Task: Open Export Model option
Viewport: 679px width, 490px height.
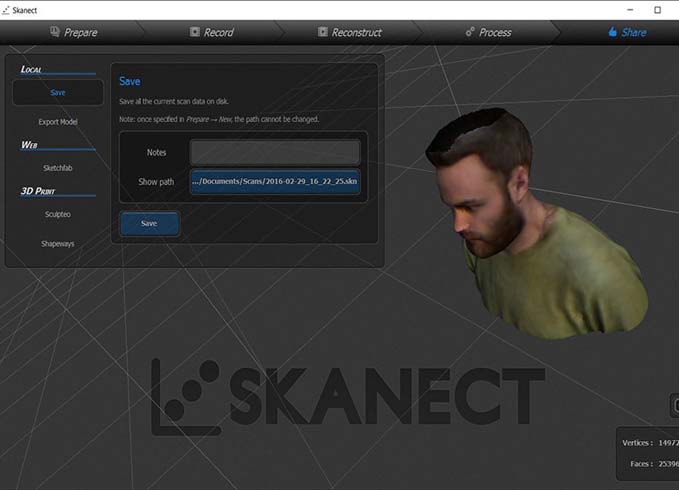Action: pos(58,122)
